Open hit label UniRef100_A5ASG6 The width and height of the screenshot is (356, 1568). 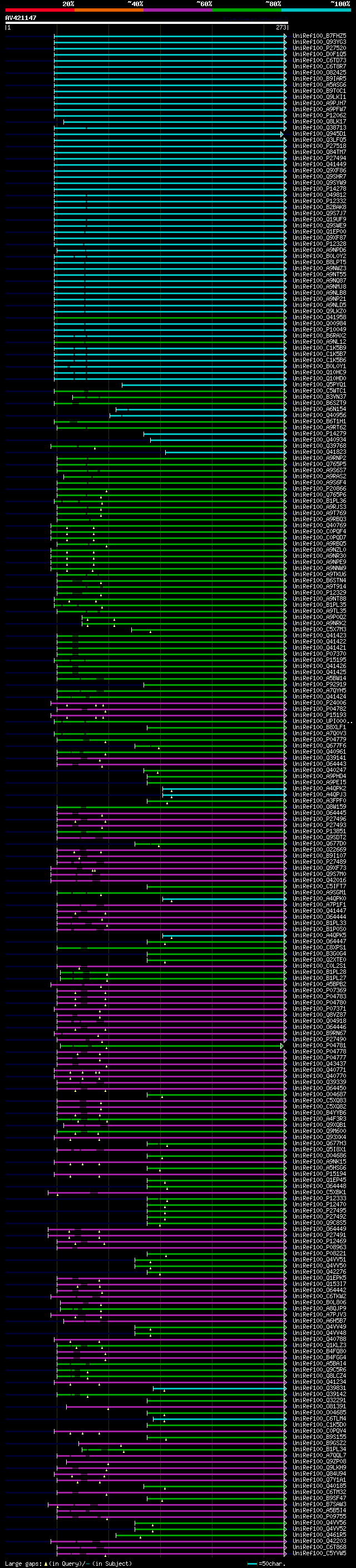pos(319,85)
